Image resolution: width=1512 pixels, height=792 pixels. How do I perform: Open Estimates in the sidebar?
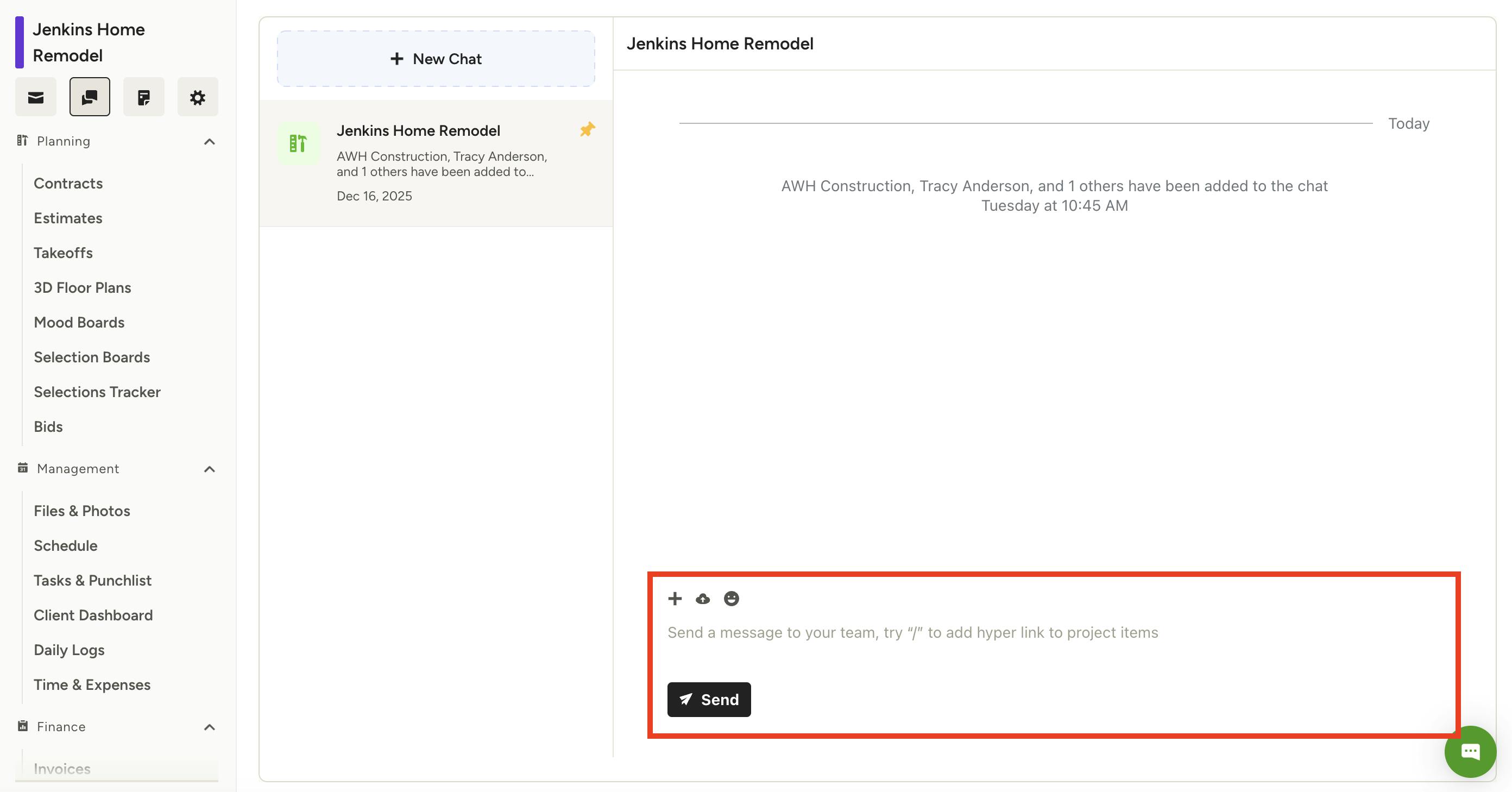tap(68, 218)
